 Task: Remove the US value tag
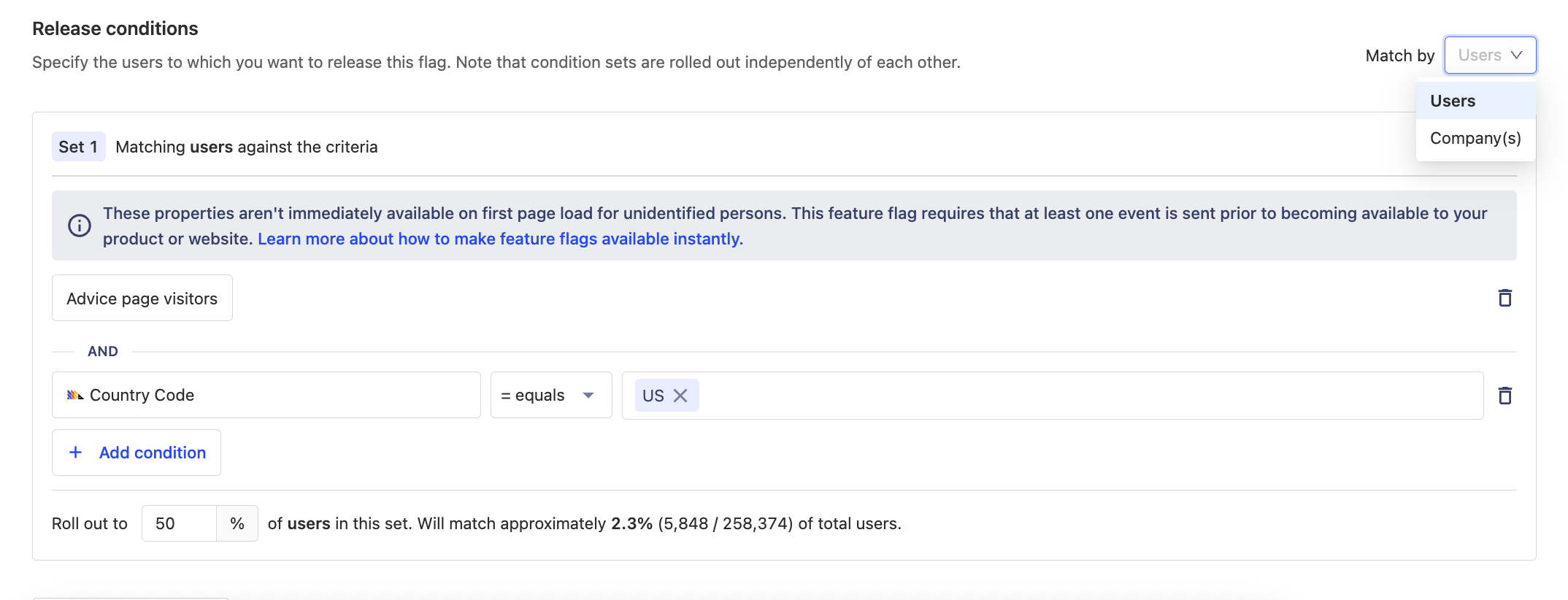point(680,396)
